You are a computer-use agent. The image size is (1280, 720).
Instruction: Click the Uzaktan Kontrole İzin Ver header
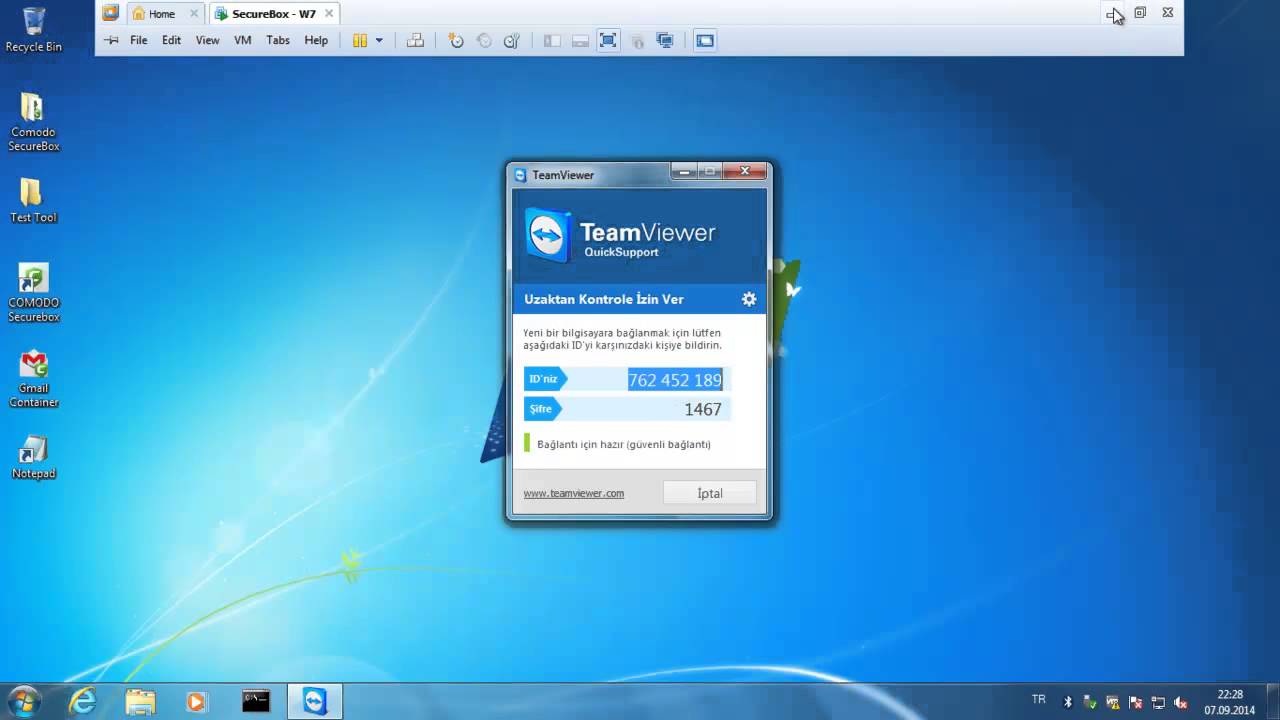click(604, 299)
